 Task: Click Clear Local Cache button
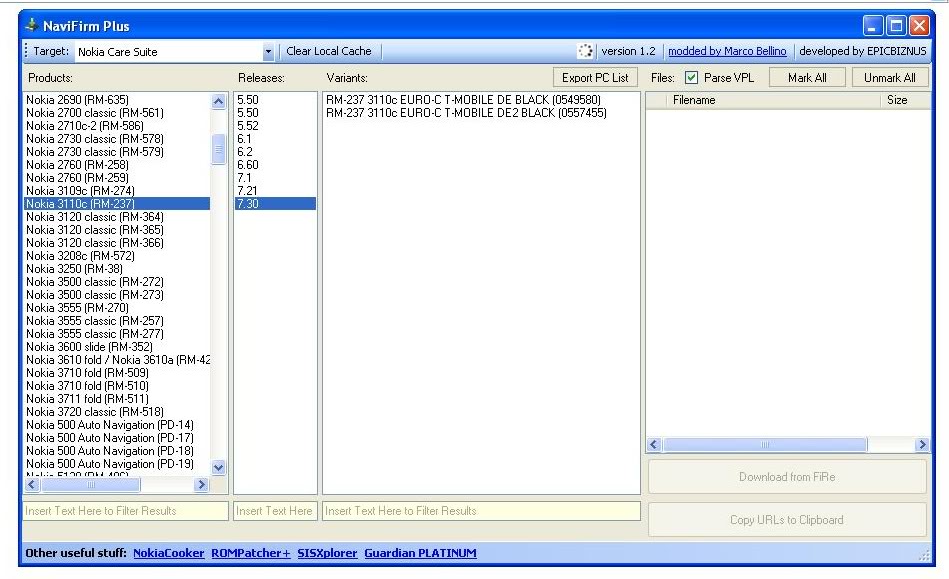[329, 51]
